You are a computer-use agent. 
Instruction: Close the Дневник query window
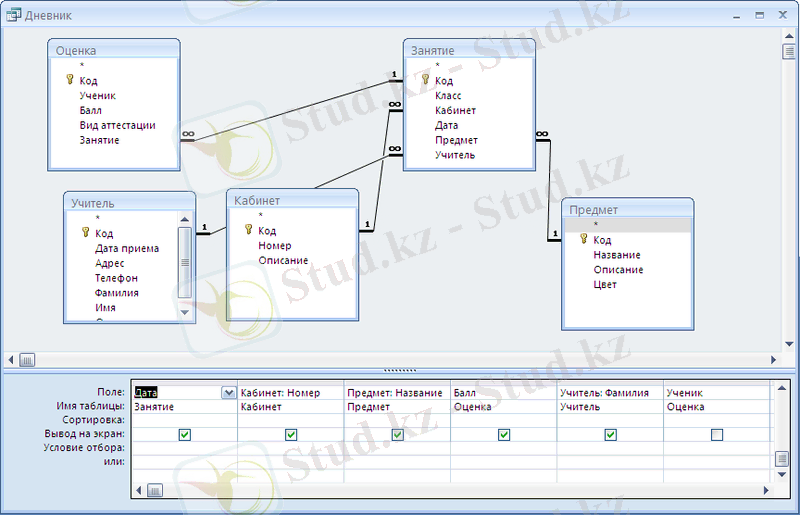783,15
